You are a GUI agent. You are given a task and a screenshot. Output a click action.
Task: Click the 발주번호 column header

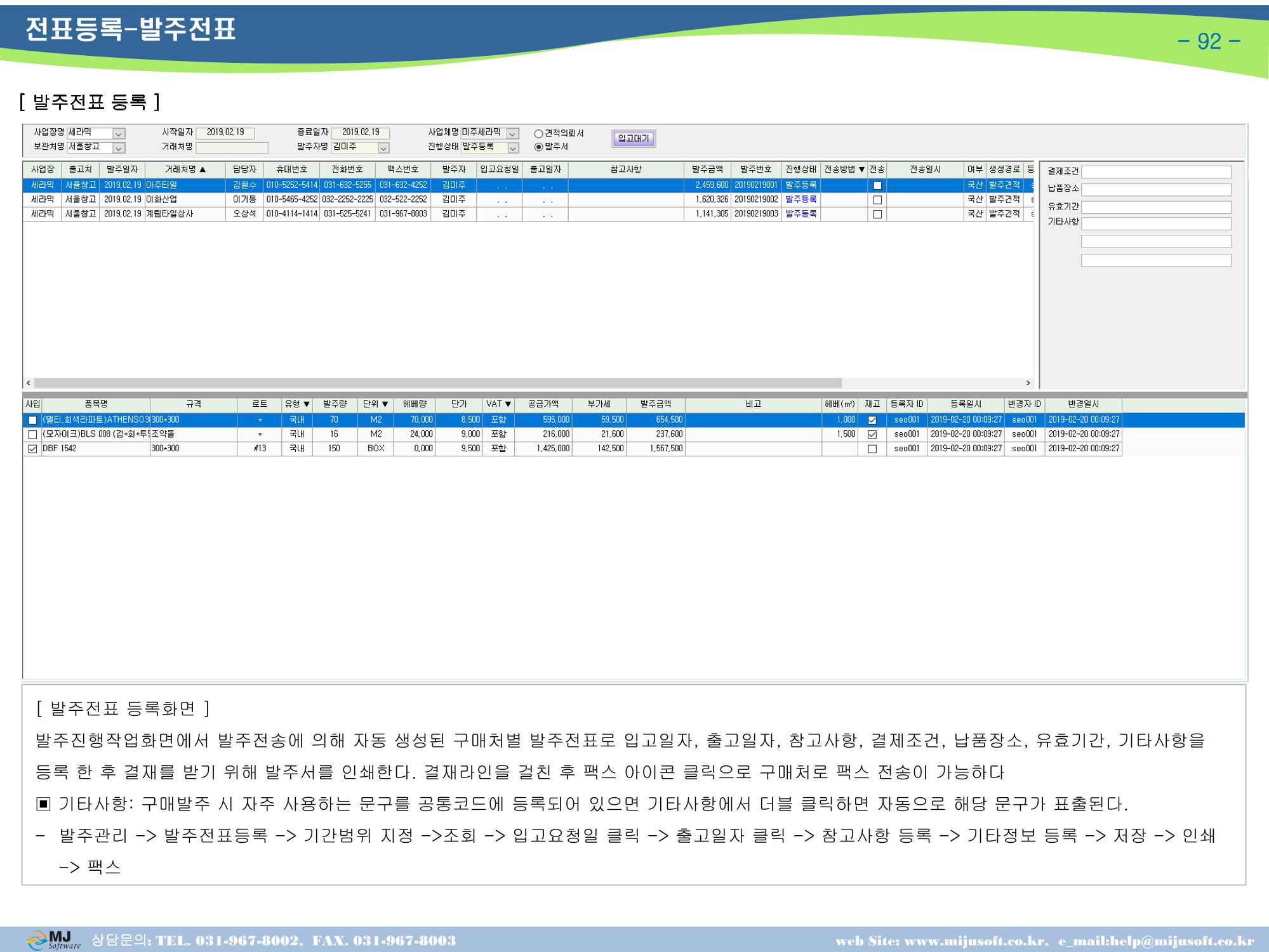pos(756,169)
